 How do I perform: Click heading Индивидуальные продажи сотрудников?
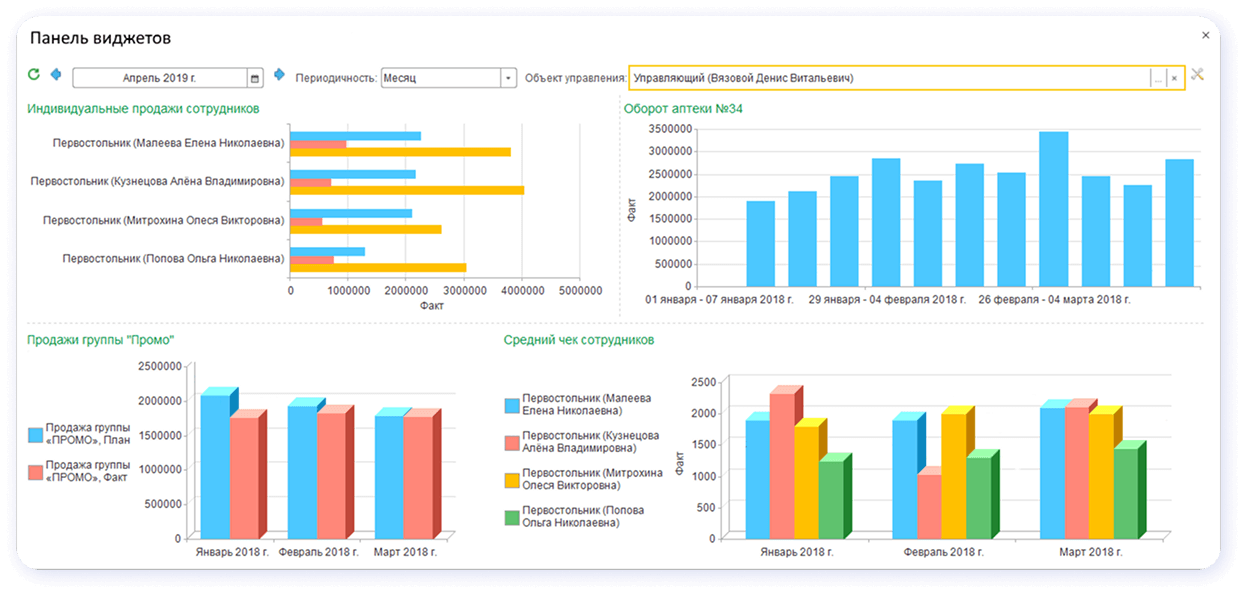[143, 108]
